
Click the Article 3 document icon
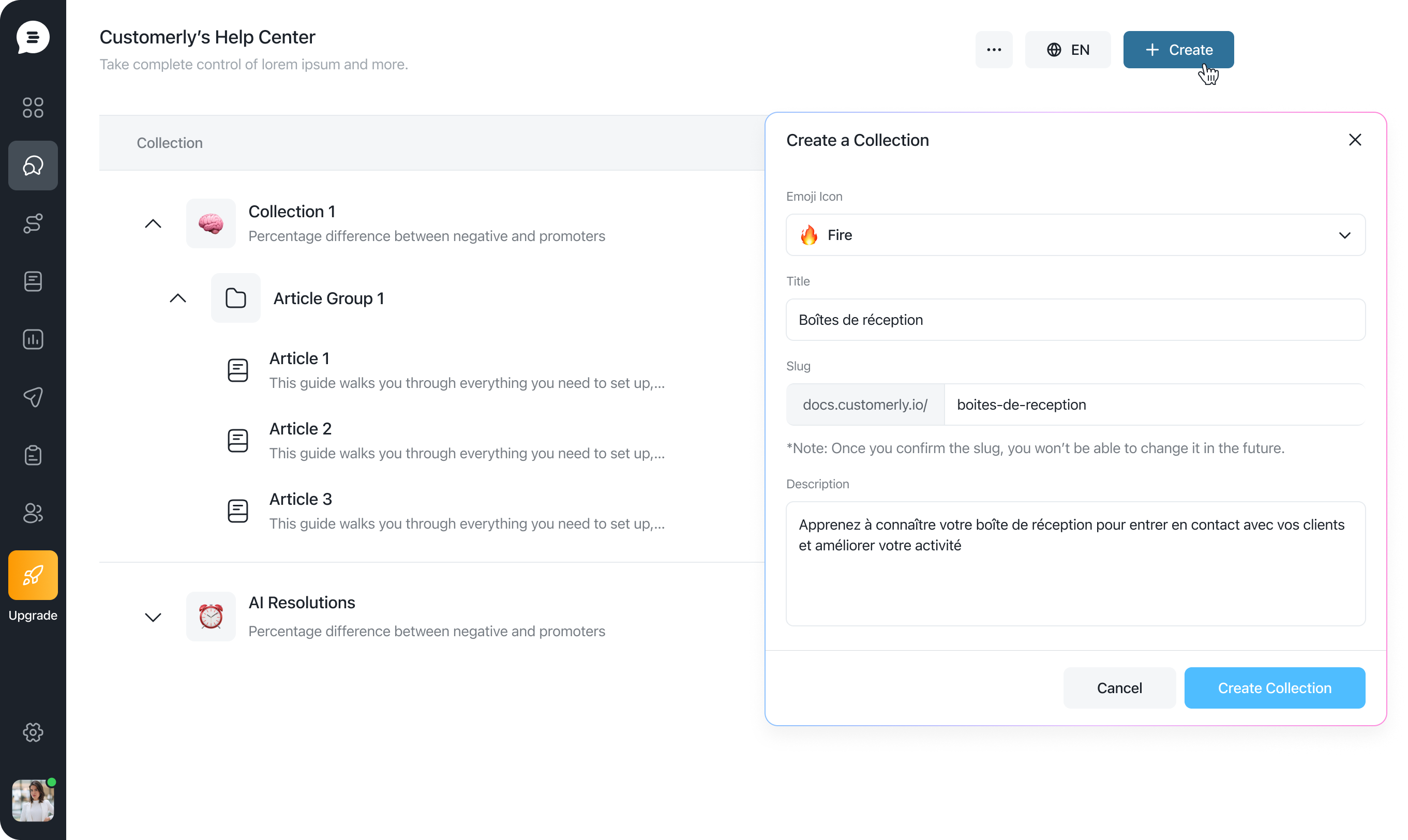coord(238,511)
